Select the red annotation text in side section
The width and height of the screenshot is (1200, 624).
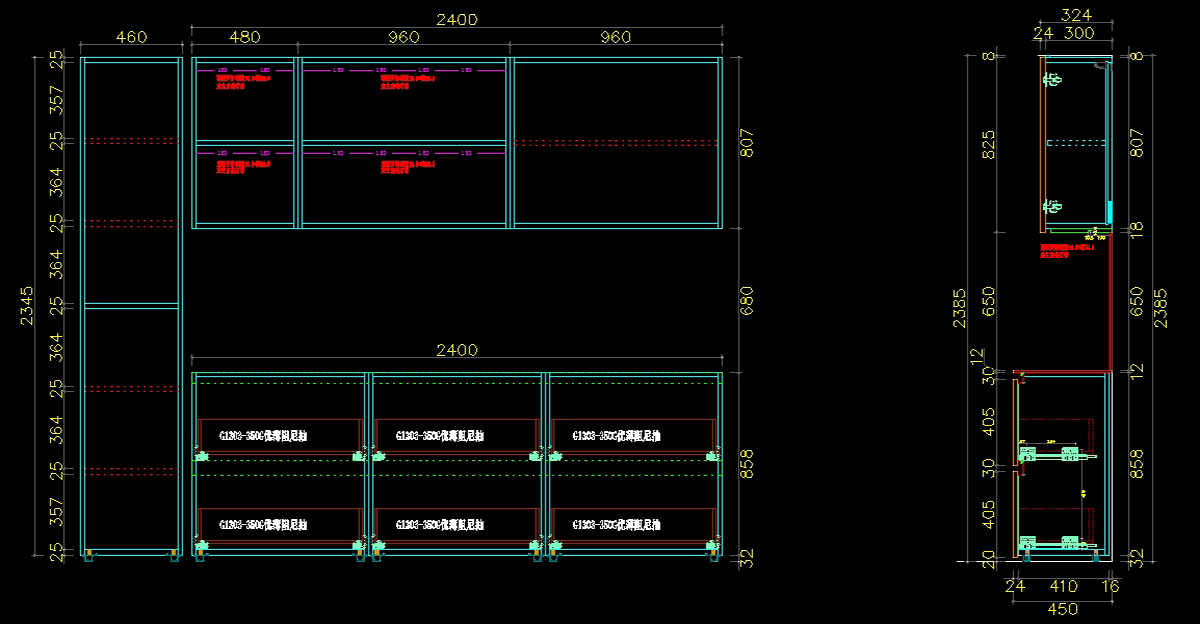1067,250
